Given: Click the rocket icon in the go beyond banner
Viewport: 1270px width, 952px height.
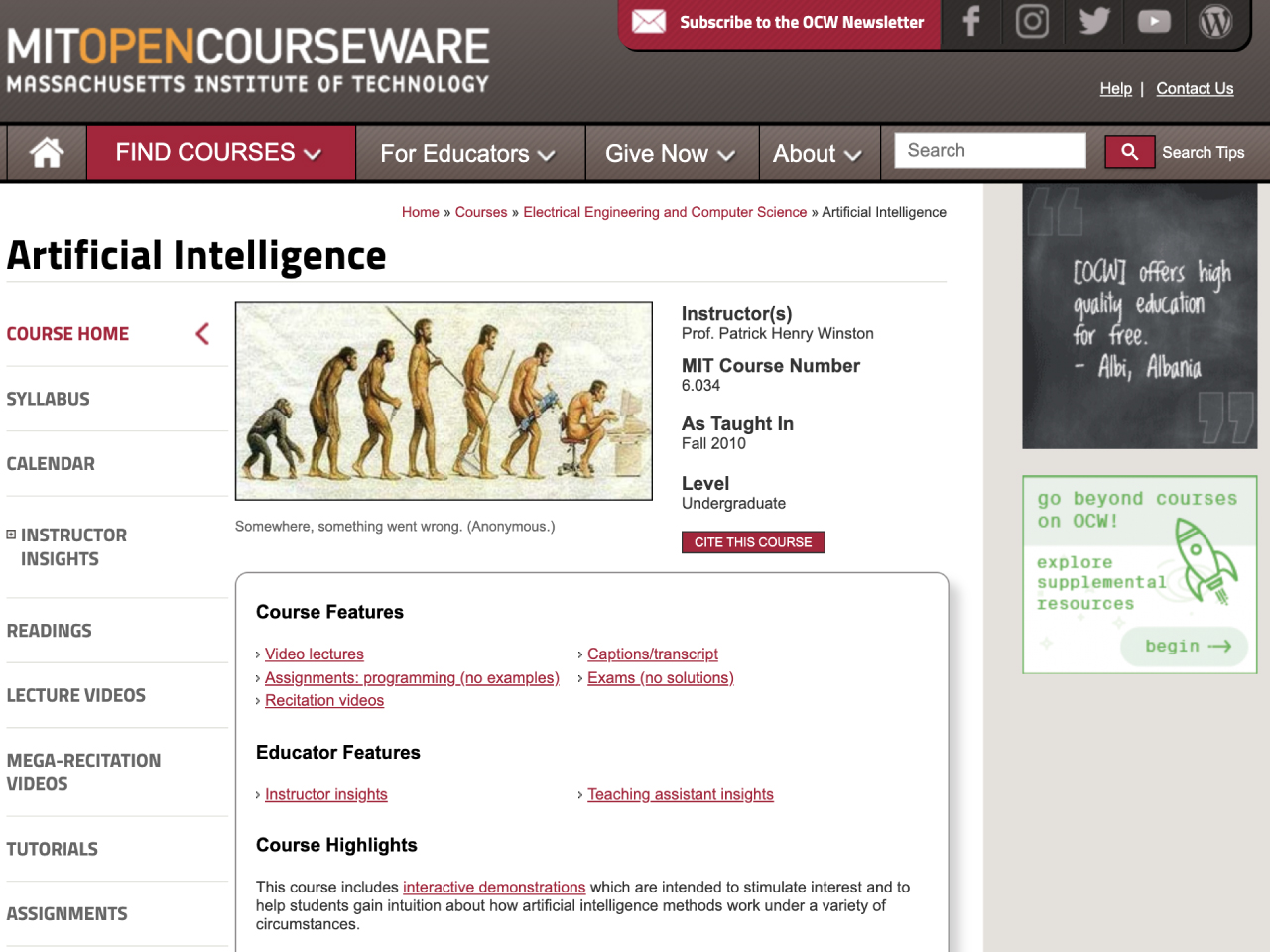Looking at the screenshot, I should 1205,562.
